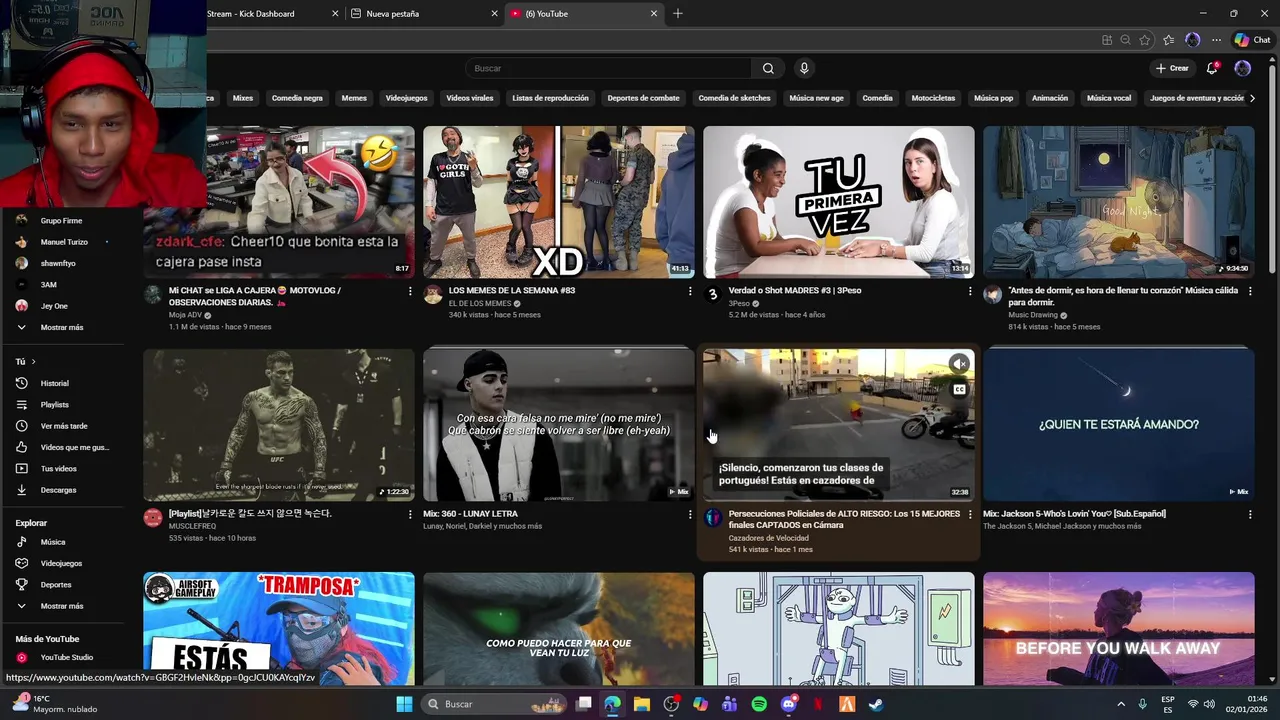Expand Mostrar más under subscriptions

click(64, 327)
